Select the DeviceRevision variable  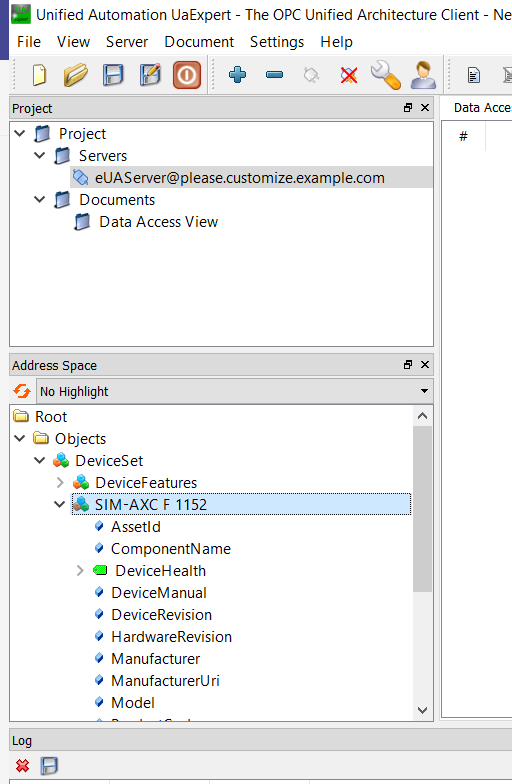click(x=161, y=614)
